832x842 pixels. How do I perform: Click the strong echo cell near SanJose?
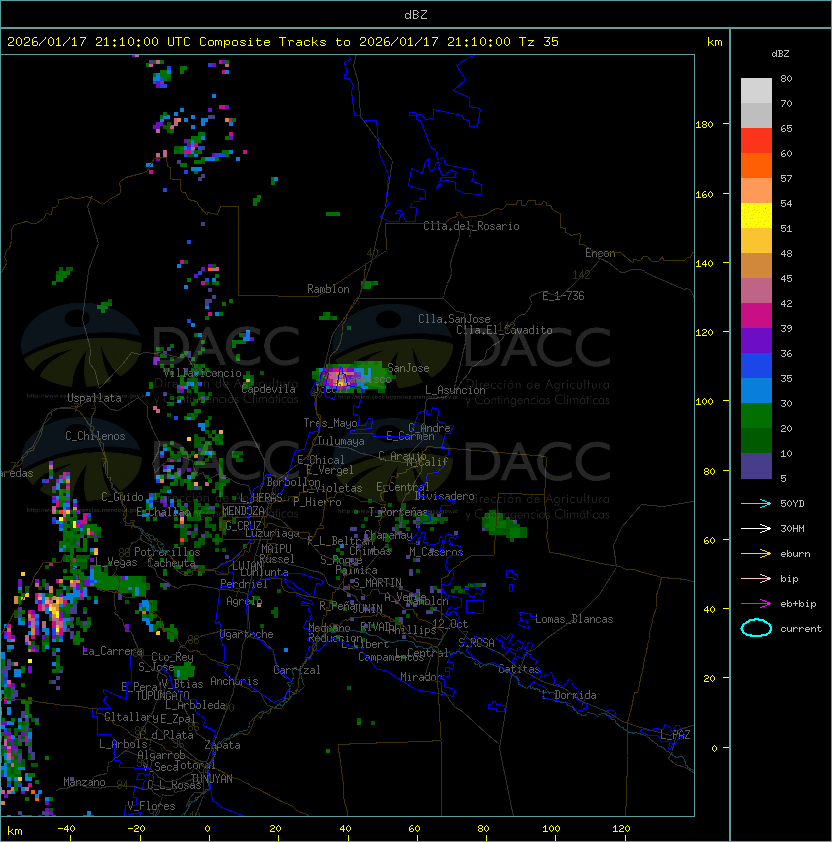342,378
